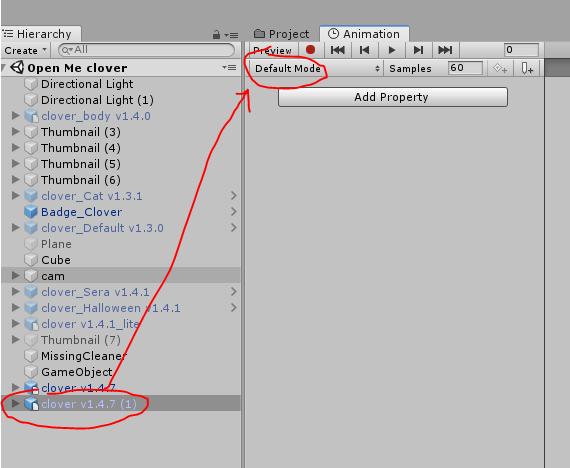Click the cube icon of cam object
570x468 pixels.
coord(31,276)
